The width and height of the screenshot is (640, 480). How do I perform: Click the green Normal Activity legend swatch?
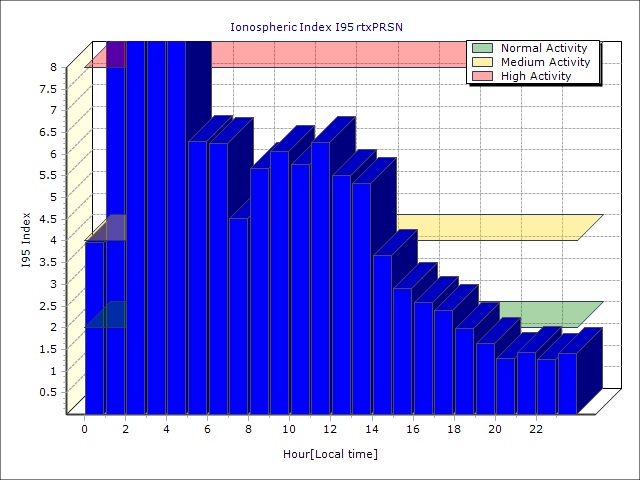tap(482, 48)
